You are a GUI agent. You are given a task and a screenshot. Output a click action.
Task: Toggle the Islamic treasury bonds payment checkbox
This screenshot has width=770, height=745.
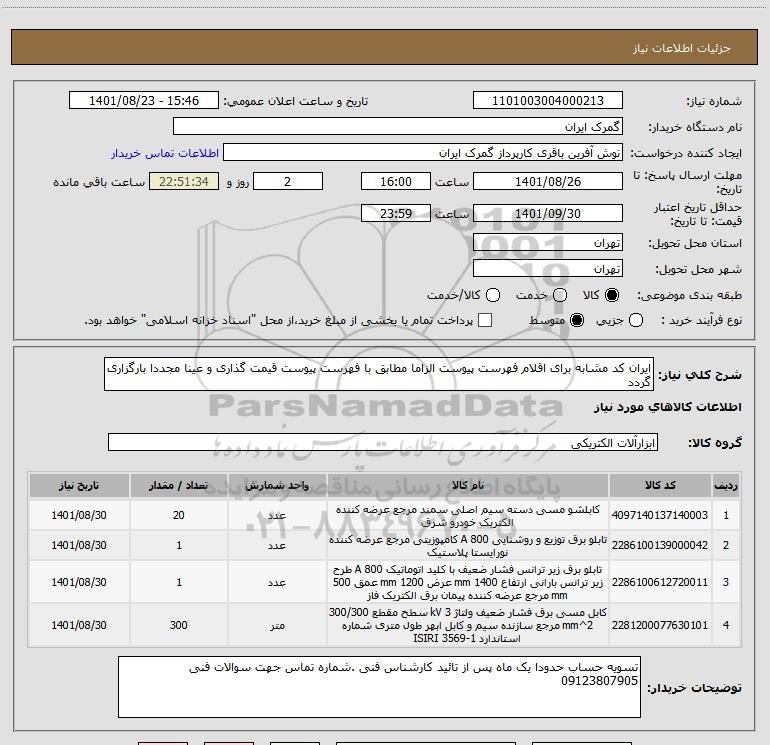pos(485,320)
